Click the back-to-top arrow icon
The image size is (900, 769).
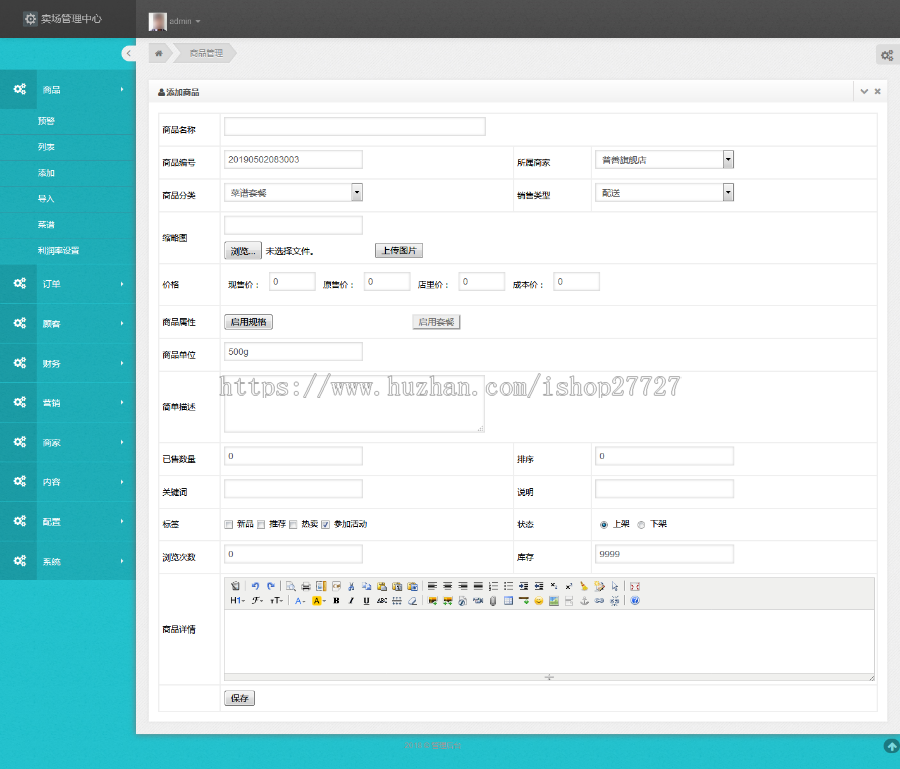tap(891, 746)
